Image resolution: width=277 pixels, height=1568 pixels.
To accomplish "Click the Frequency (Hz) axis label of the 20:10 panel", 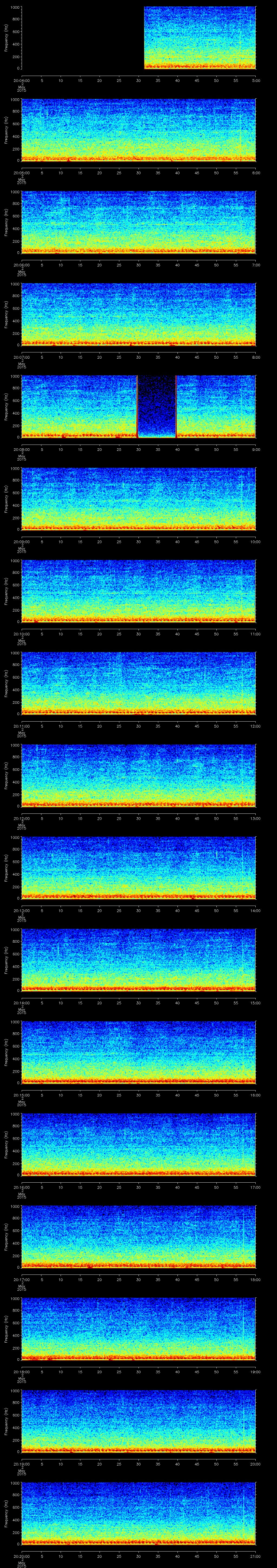I will tap(6, 591).
